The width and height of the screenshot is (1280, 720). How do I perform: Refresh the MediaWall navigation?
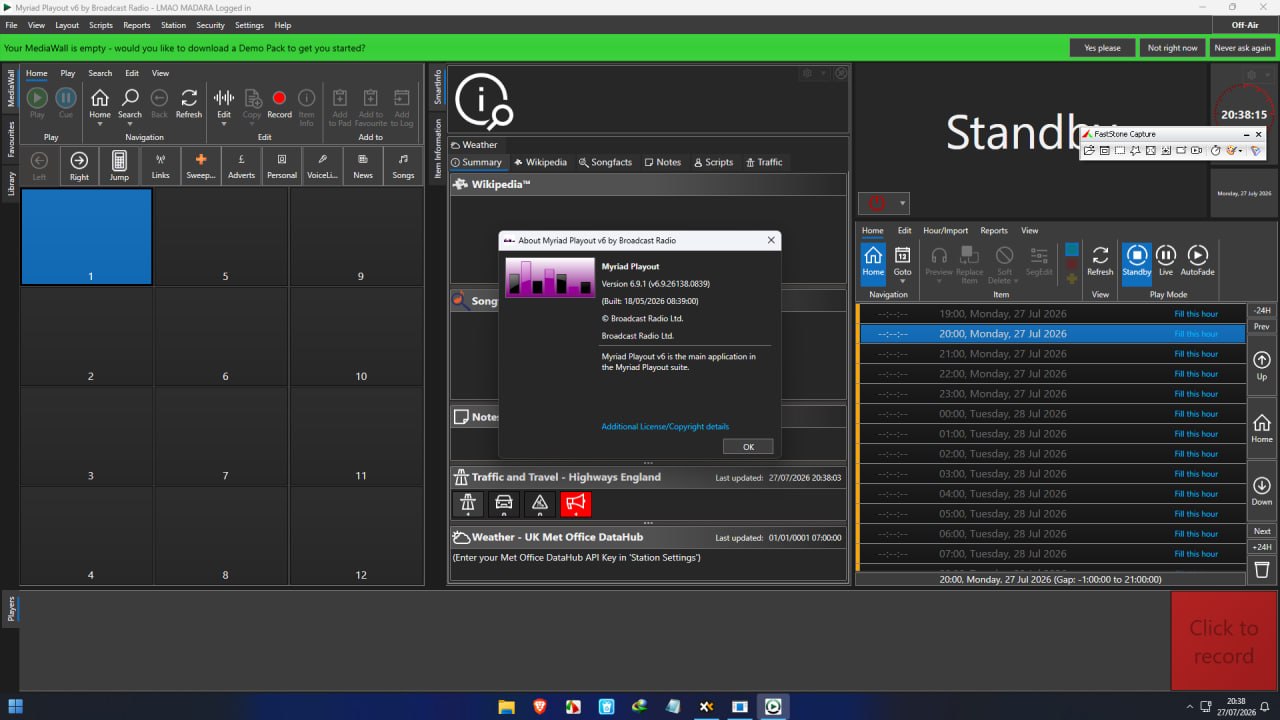[189, 103]
